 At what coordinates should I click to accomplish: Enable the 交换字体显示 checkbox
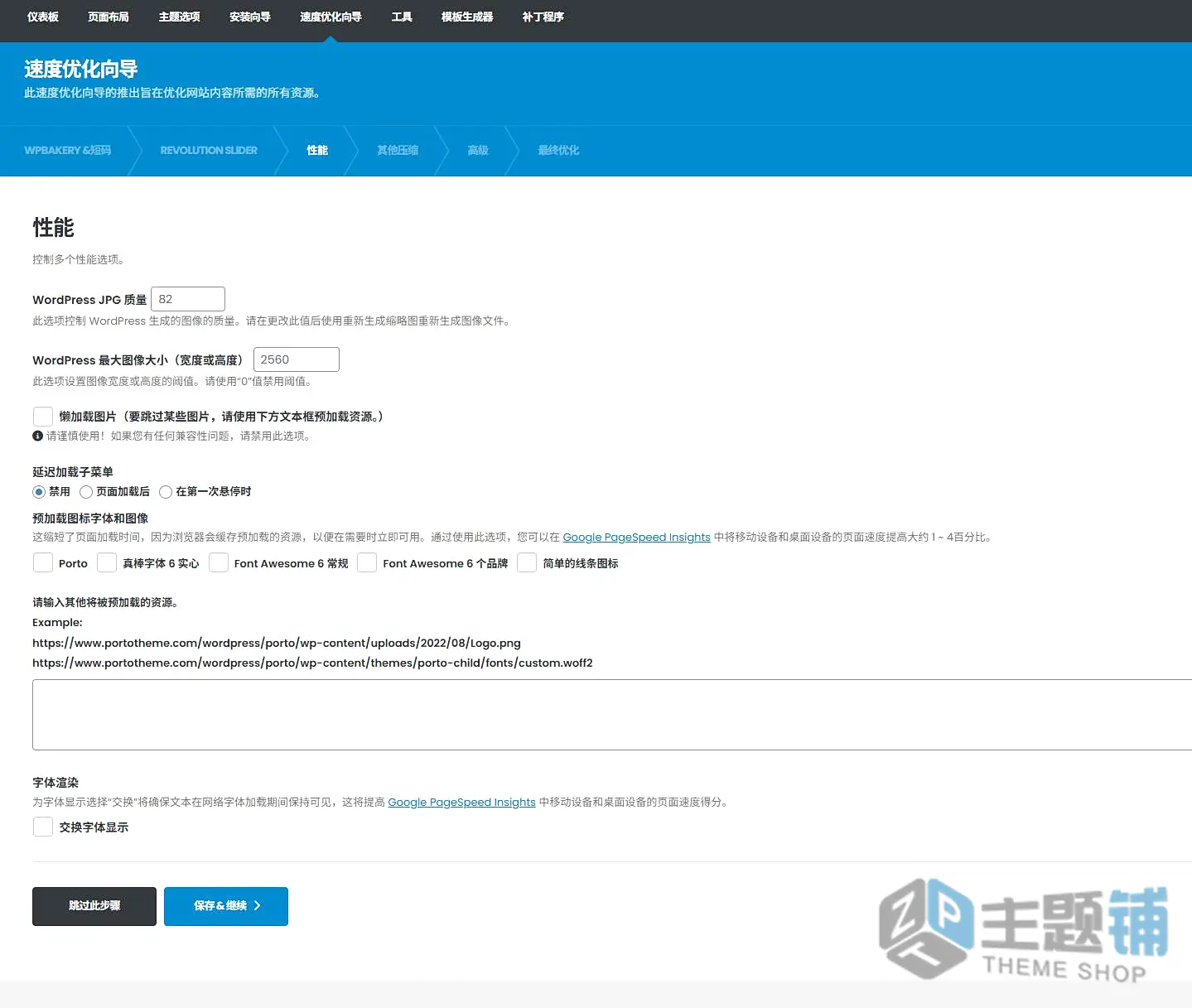(x=43, y=827)
